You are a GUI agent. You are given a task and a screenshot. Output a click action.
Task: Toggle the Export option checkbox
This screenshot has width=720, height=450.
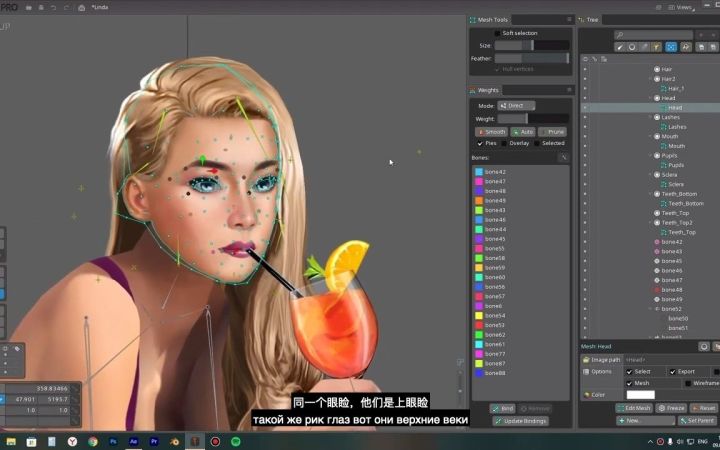[x=673, y=371]
